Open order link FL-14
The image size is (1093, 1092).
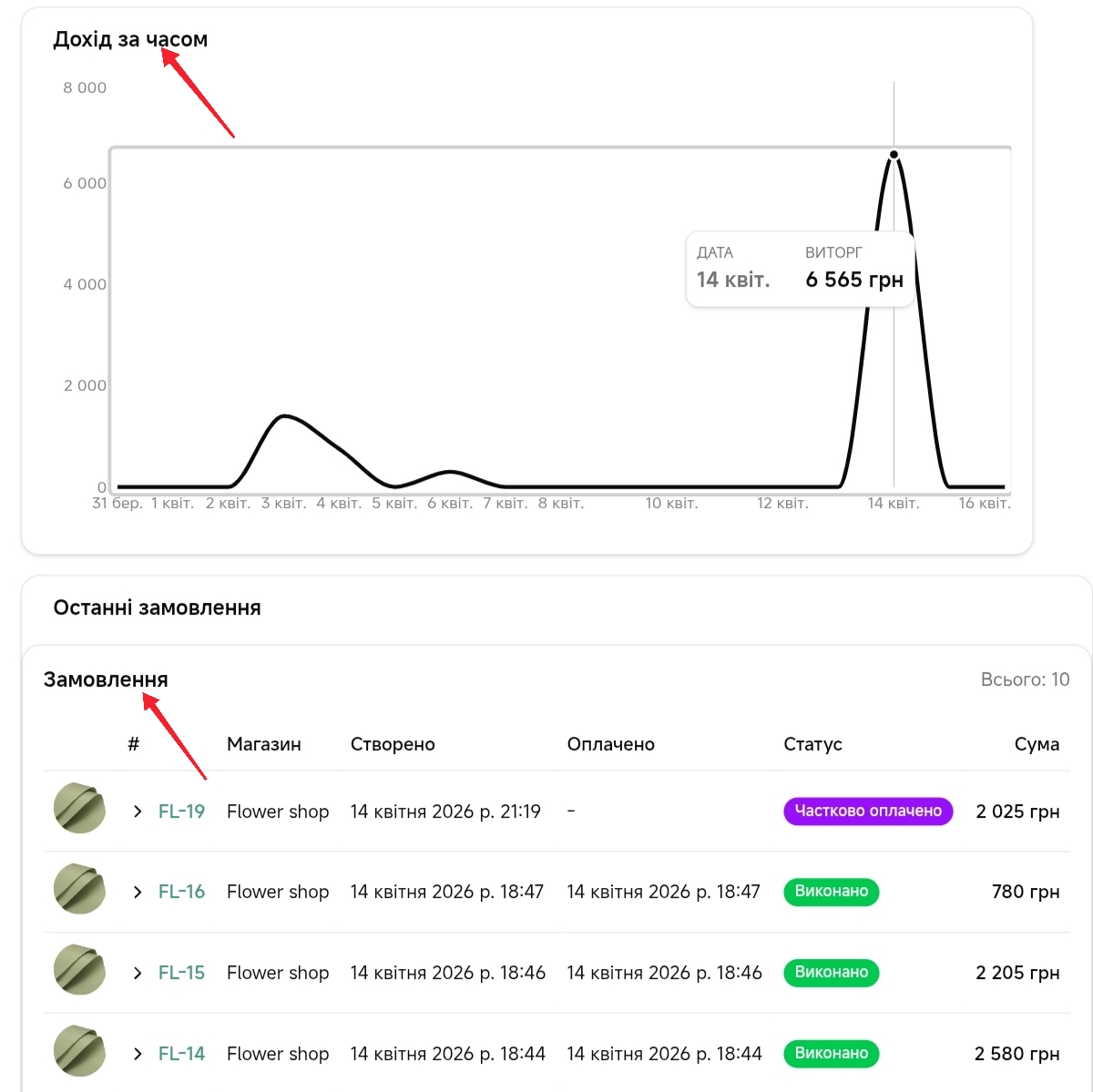[x=181, y=1054]
